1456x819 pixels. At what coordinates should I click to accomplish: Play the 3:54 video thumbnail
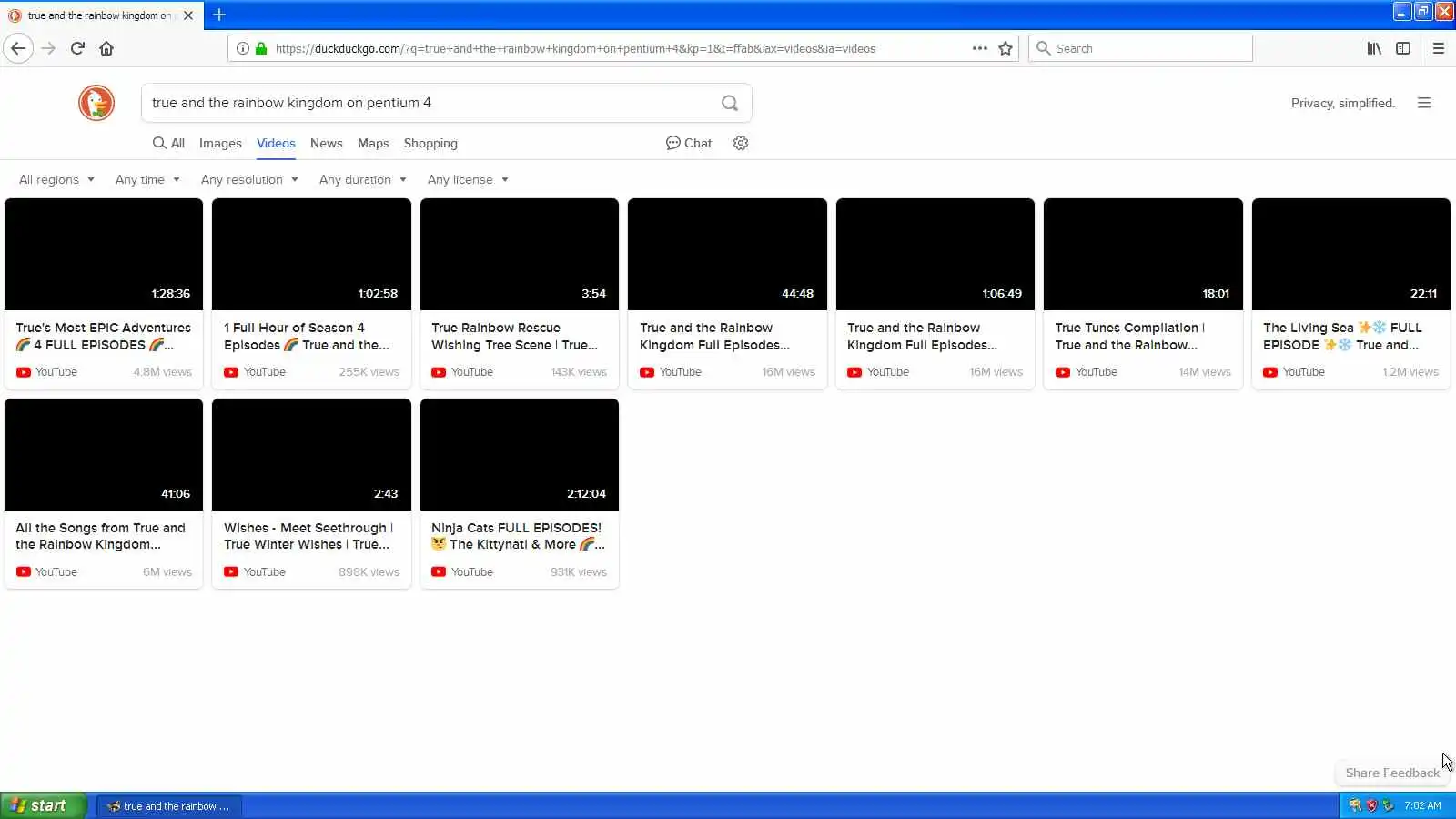520,254
